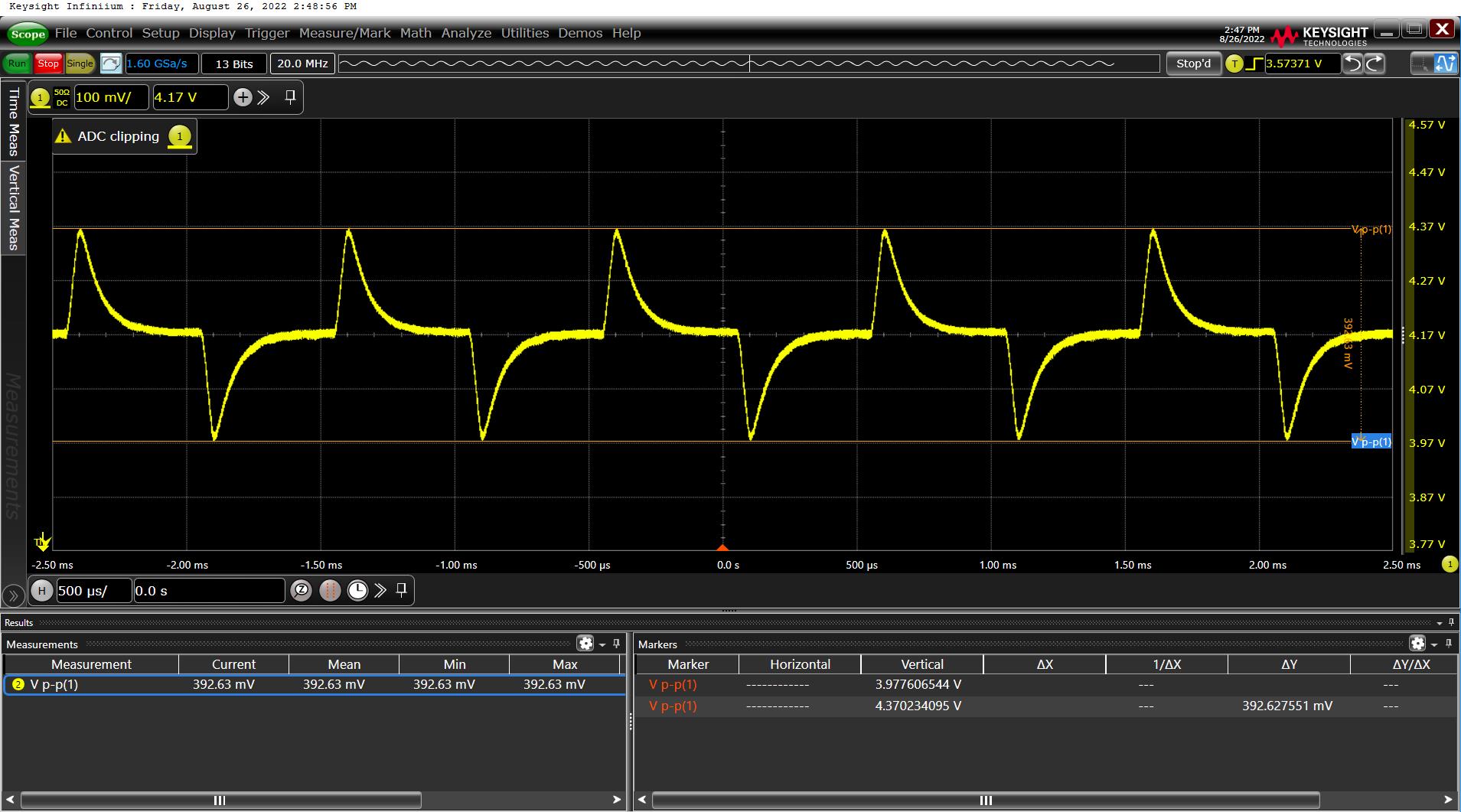This screenshot has width=1461, height=812.
Task: Open the Help menu
Action: [626, 33]
